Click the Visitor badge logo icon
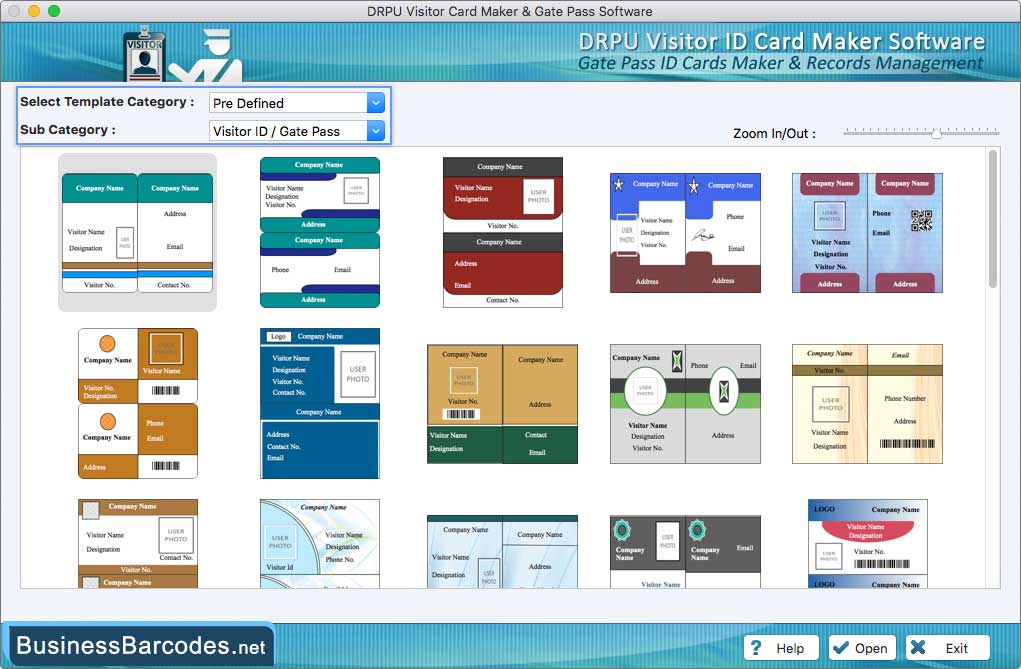Image resolution: width=1021 pixels, height=669 pixels. [144, 53]
